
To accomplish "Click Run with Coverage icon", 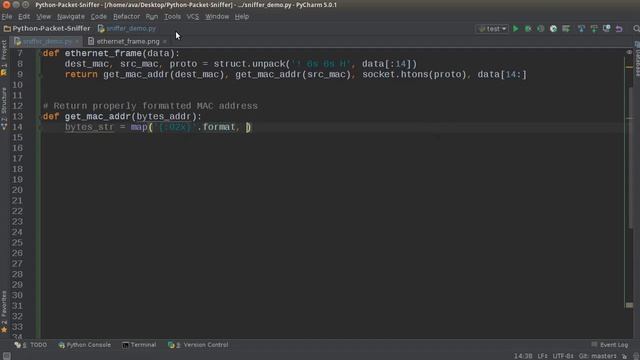I will (x=540, y=29).
